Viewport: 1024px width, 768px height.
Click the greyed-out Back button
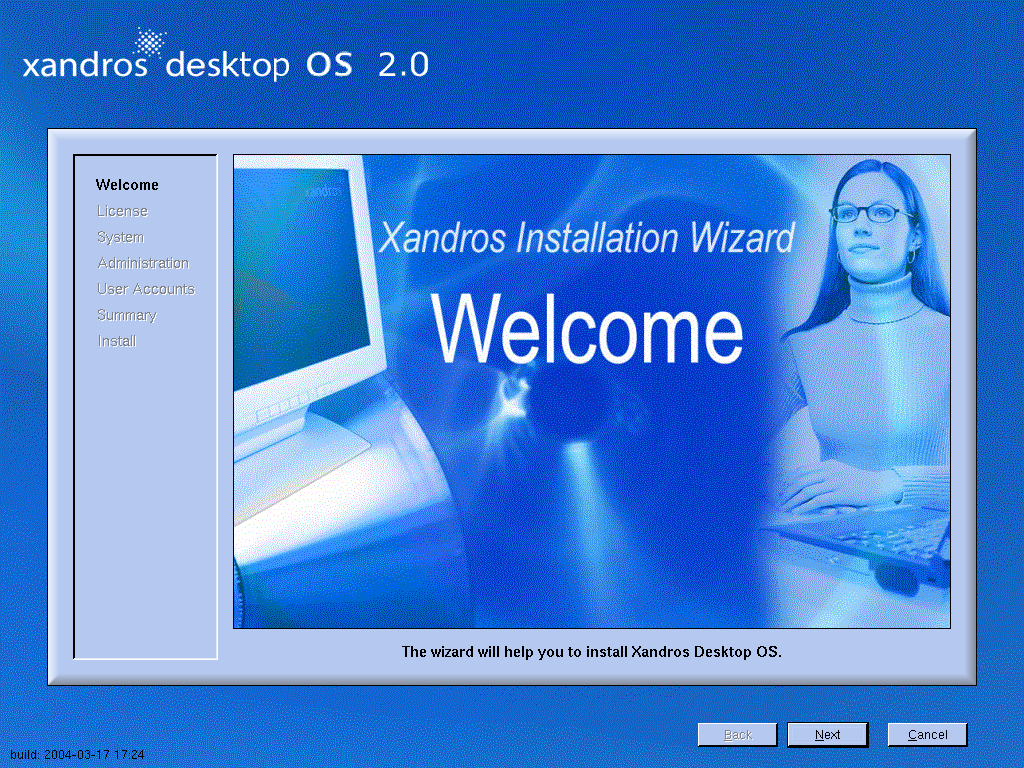[737, 734]
